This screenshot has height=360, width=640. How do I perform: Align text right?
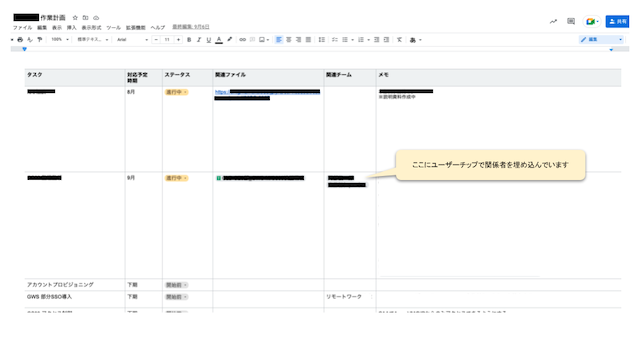pyautogui.click(x=298, y=40)
